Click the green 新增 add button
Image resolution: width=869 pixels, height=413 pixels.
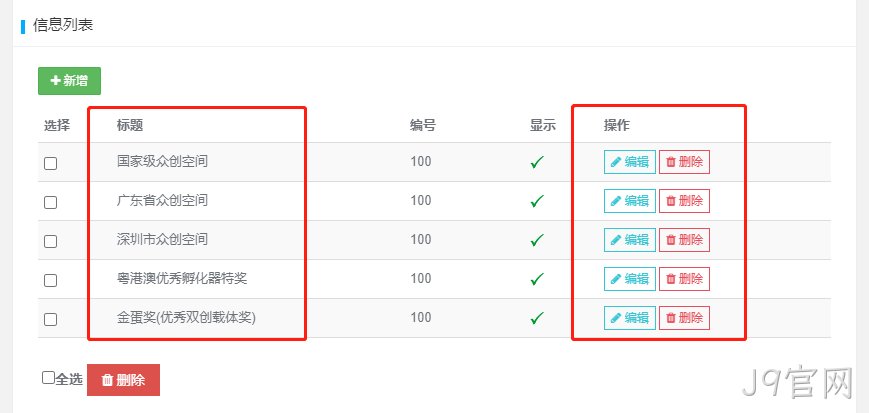click(x=69, y=81)
